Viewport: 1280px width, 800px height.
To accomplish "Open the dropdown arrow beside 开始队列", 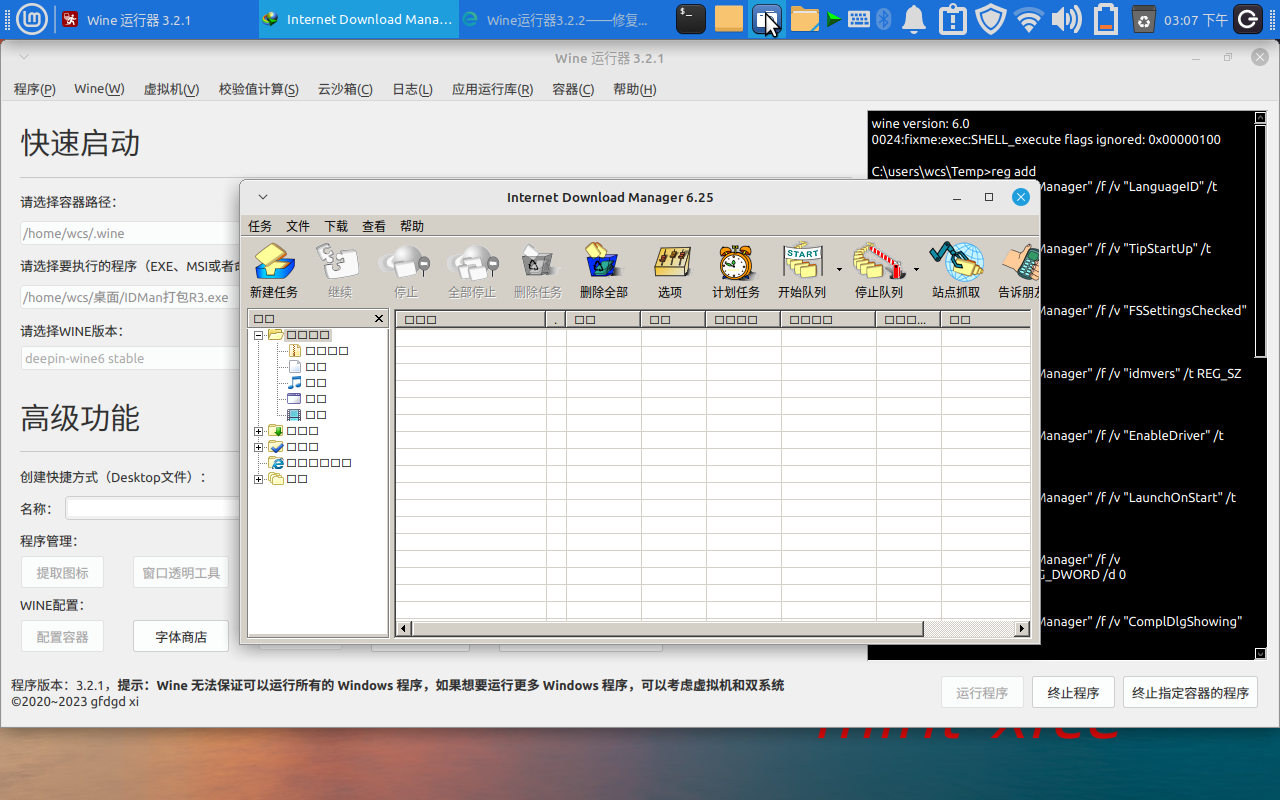I will [x=839, y=270].
